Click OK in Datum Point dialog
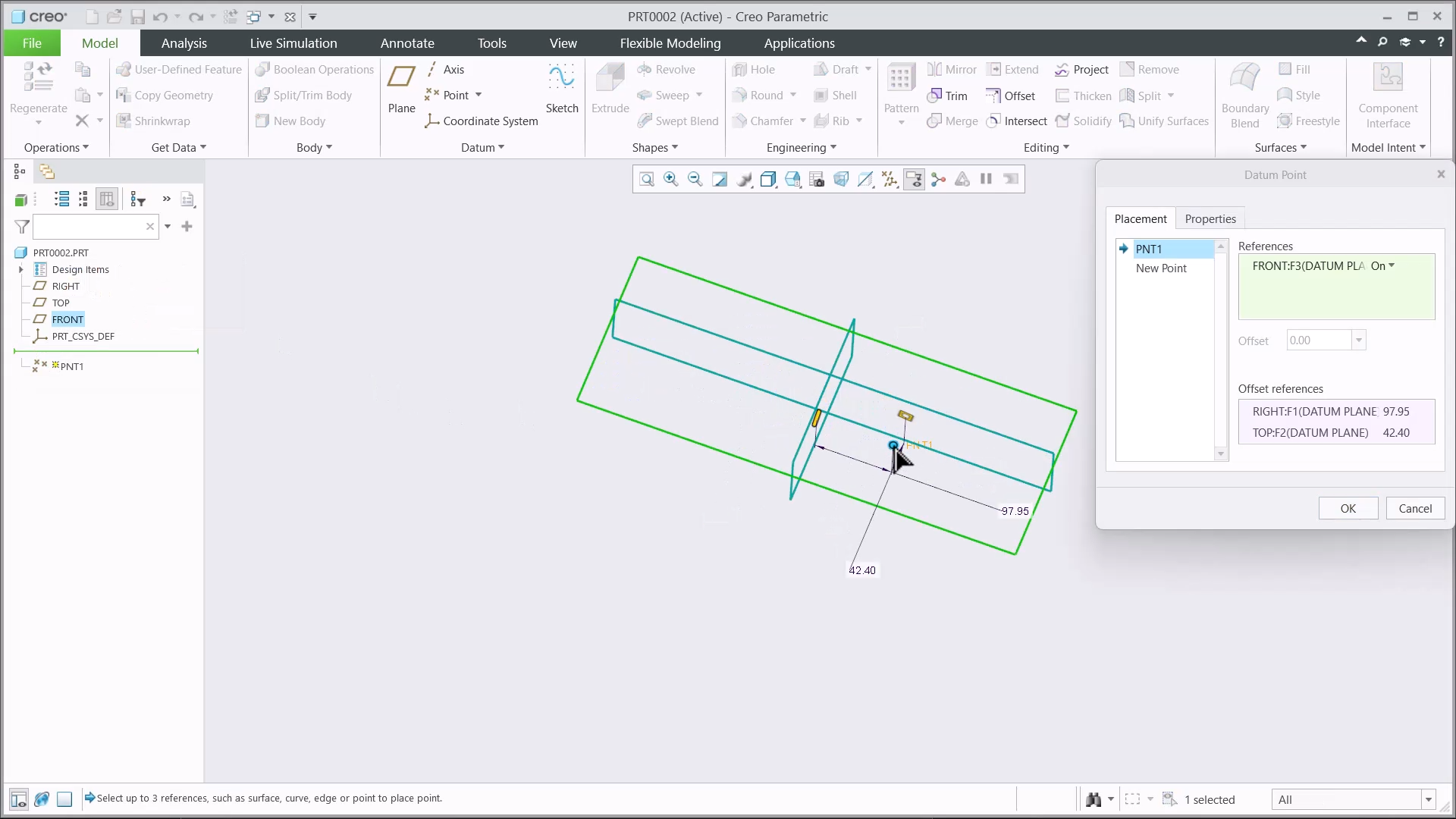This screenshot has height=819, width=1456. click(x=1348, y=509)
